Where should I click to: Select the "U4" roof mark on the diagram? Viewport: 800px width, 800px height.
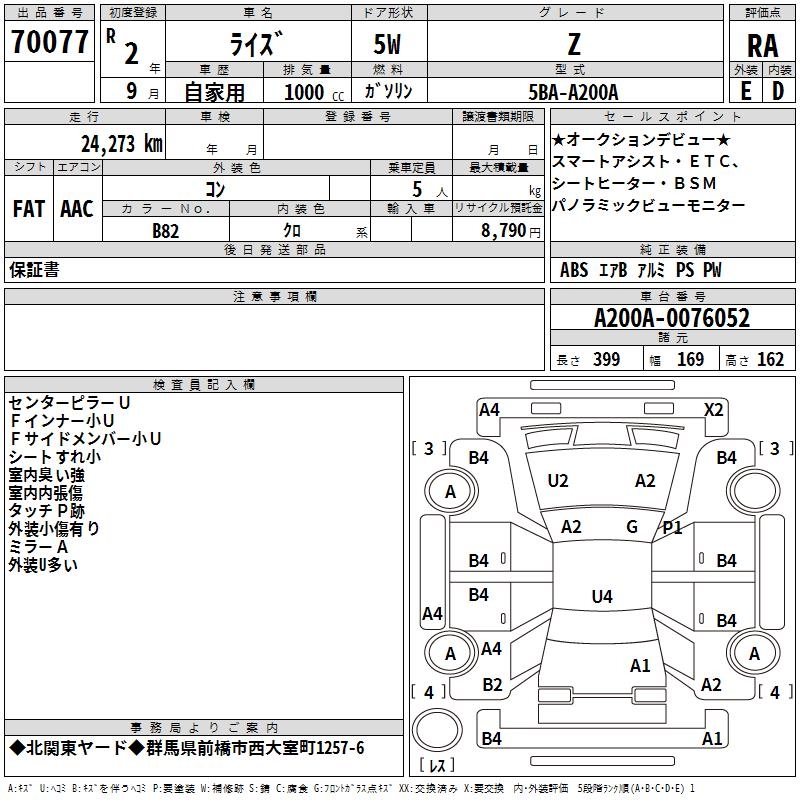tap(602, 596)
